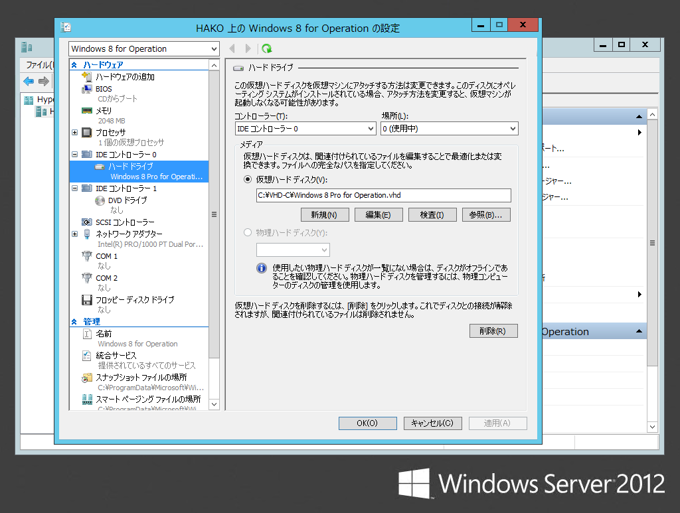Click the ネットワーク アダプター icon

pyautogui.click(x=87, y=234)
